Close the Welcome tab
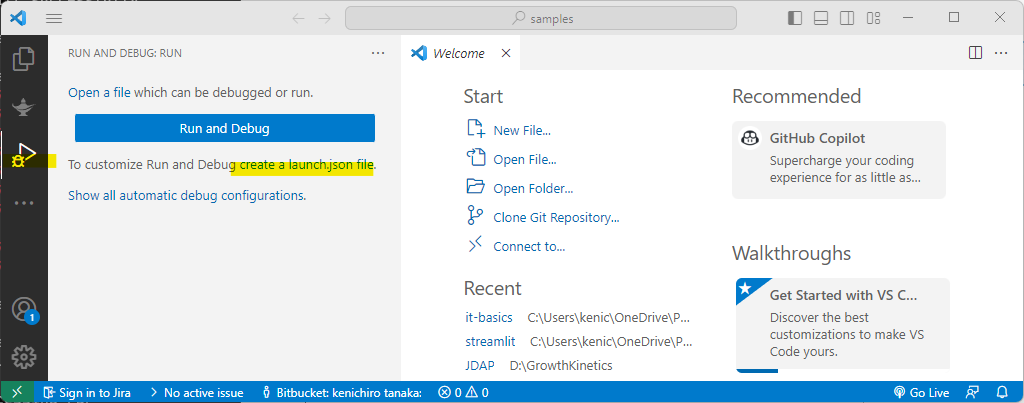This screenshot has width=1024, height=403. (505, 54)
